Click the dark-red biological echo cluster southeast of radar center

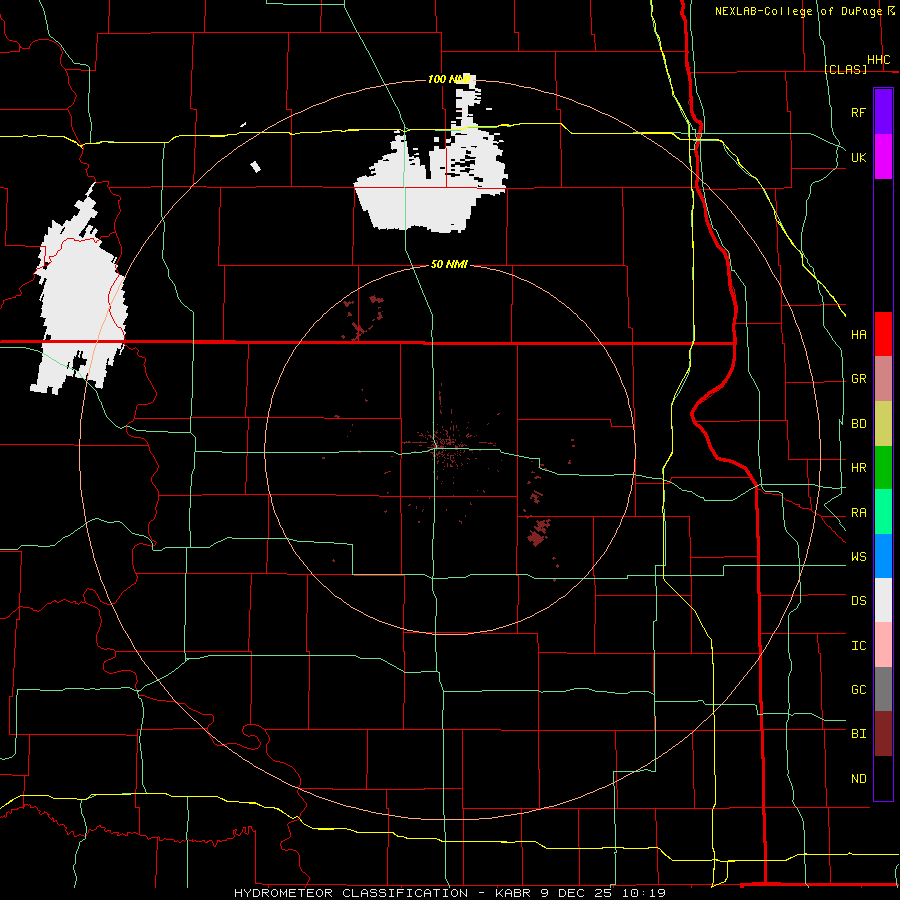538,532
